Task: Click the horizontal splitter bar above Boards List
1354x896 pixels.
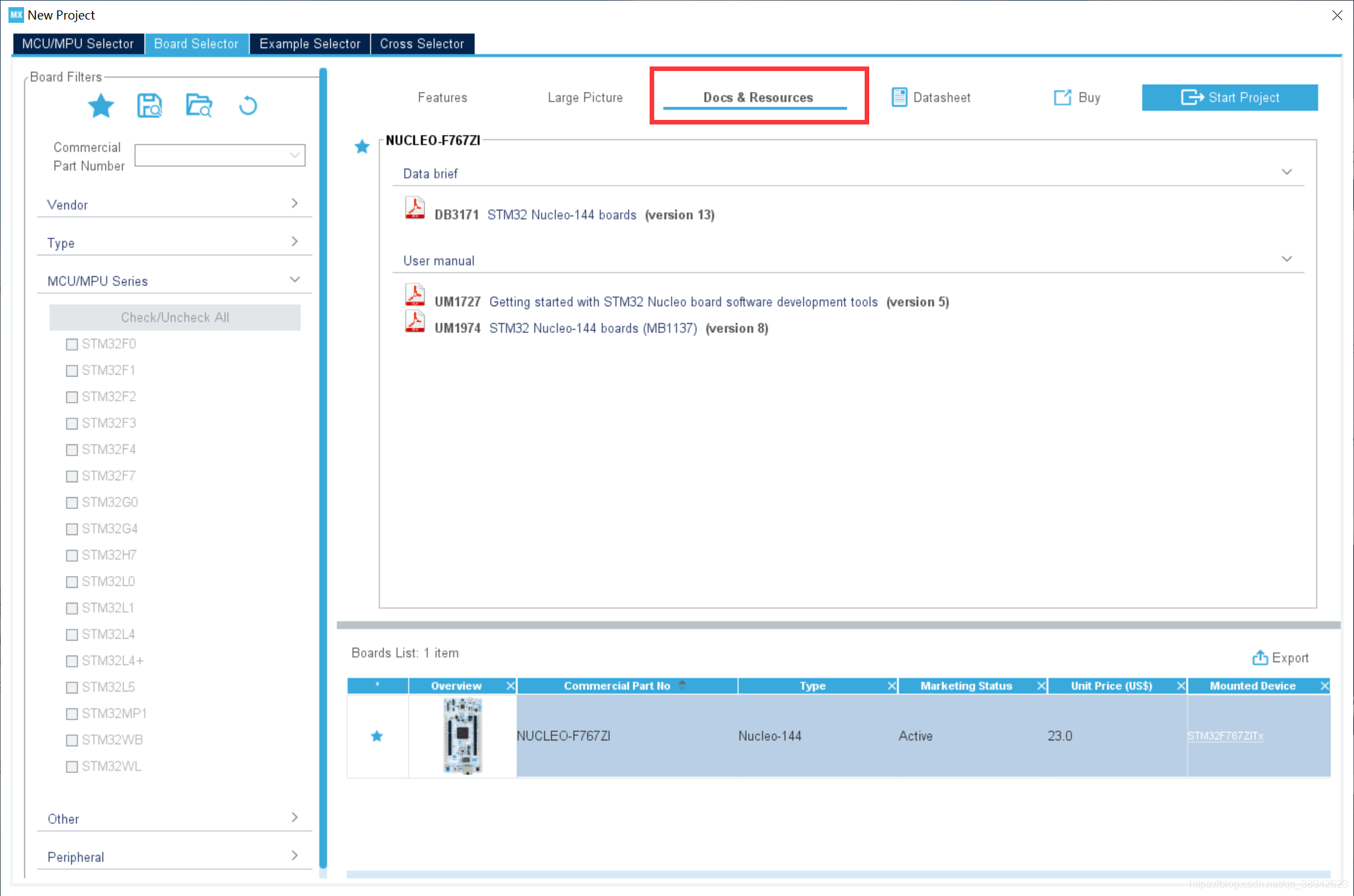Action: (x=838, y=625)
